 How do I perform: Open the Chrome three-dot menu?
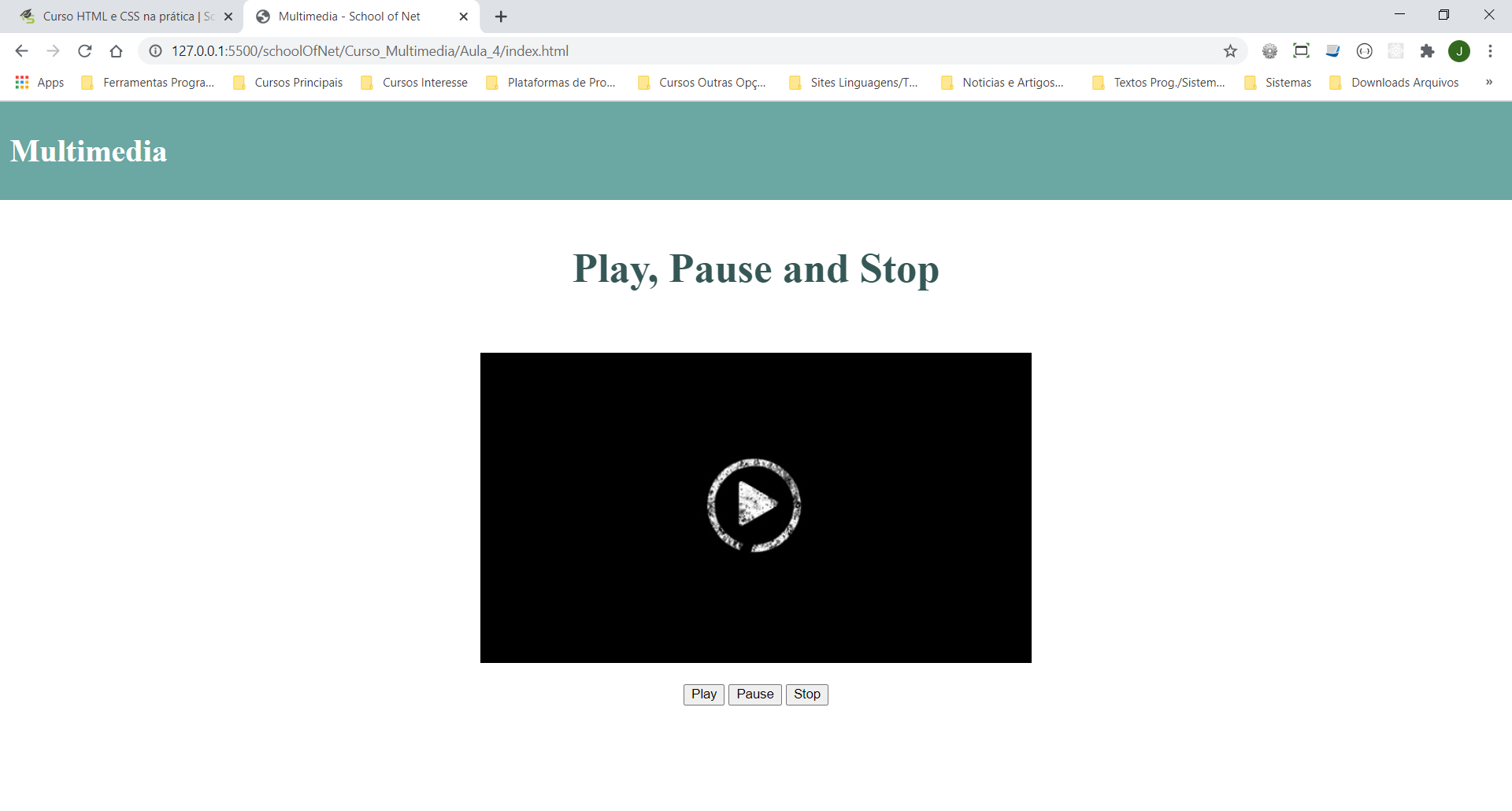click(1490, 51)
